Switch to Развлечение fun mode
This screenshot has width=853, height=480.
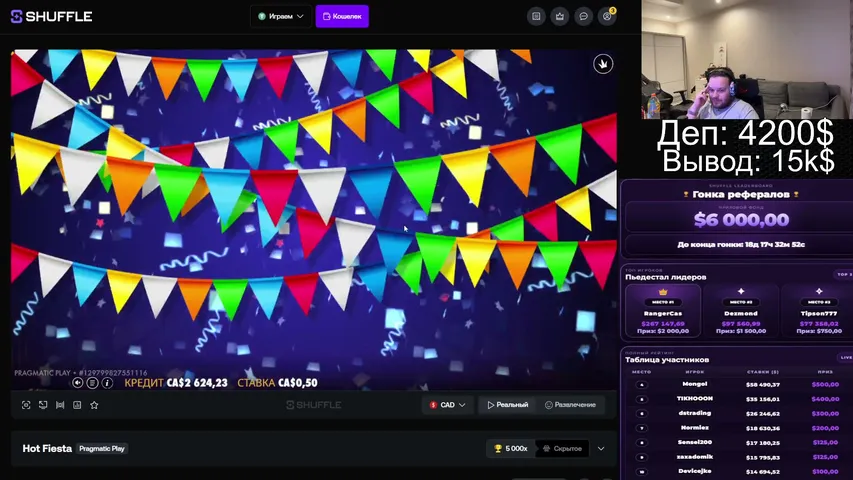tap(570, 405)
